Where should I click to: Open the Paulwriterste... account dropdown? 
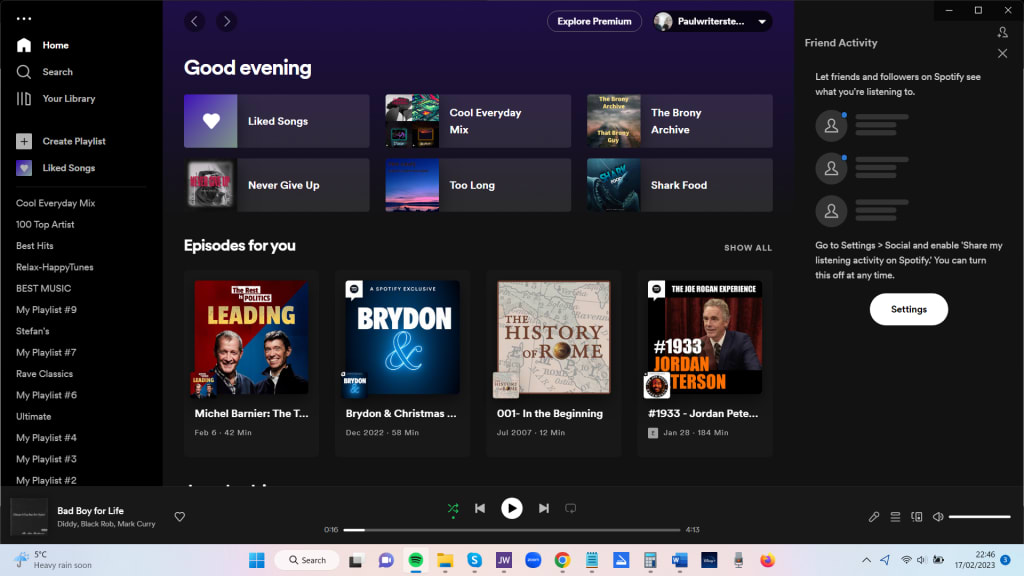point(712,22)
